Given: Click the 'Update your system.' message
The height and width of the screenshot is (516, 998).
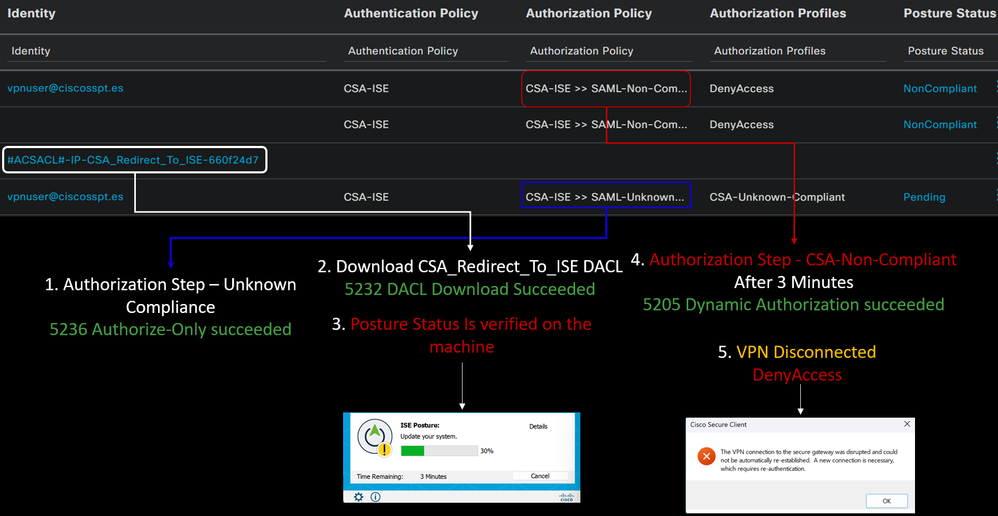Looking at the screenshot, I should 429,436.
